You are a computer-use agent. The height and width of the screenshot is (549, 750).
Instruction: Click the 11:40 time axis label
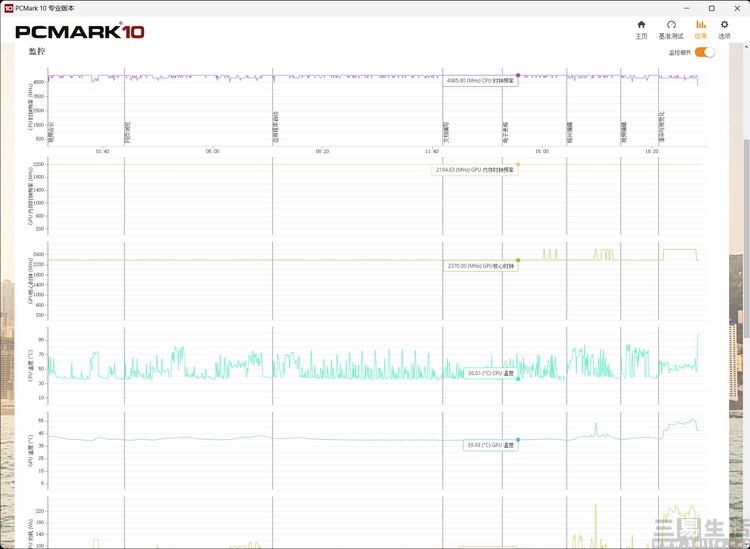click(432, 151)
